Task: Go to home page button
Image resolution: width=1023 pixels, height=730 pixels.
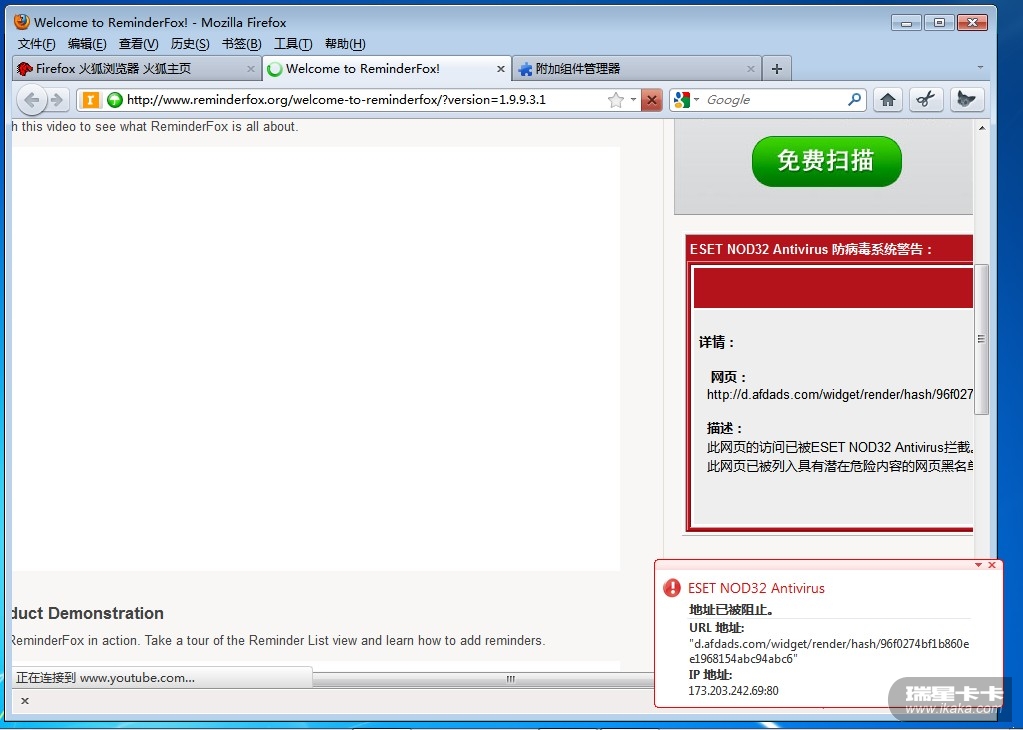Action: [x=887, y=100]
